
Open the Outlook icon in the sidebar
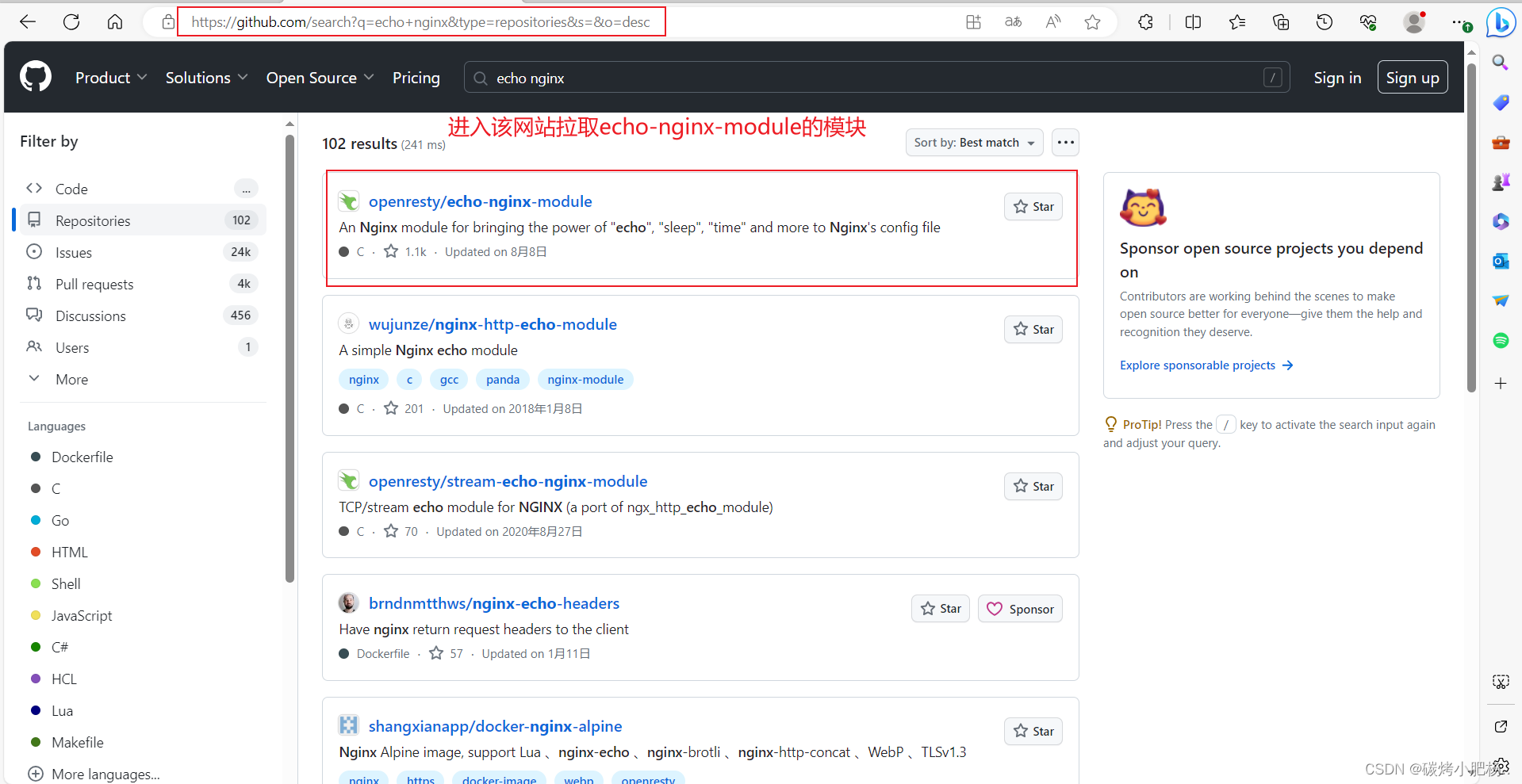[x=1501, y=261]
